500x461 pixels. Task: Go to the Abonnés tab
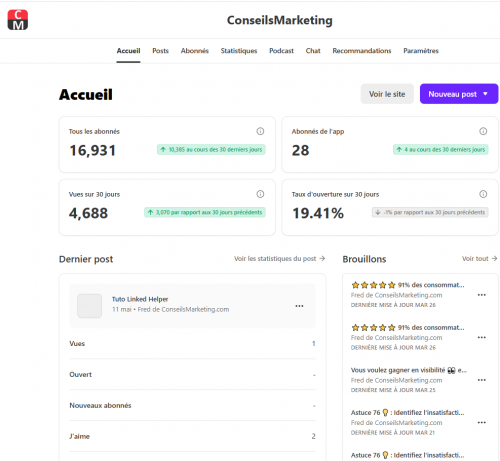pos(195,51)
